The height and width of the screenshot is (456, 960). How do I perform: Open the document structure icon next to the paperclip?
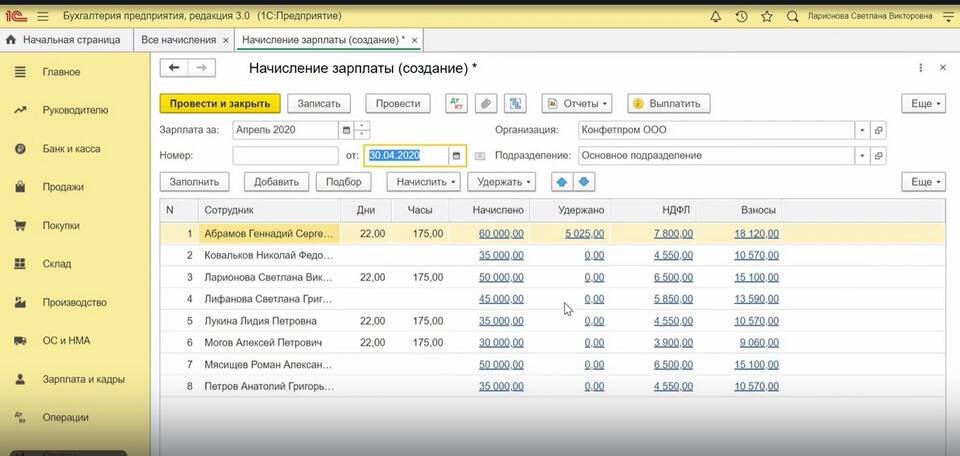coord(515,103)
